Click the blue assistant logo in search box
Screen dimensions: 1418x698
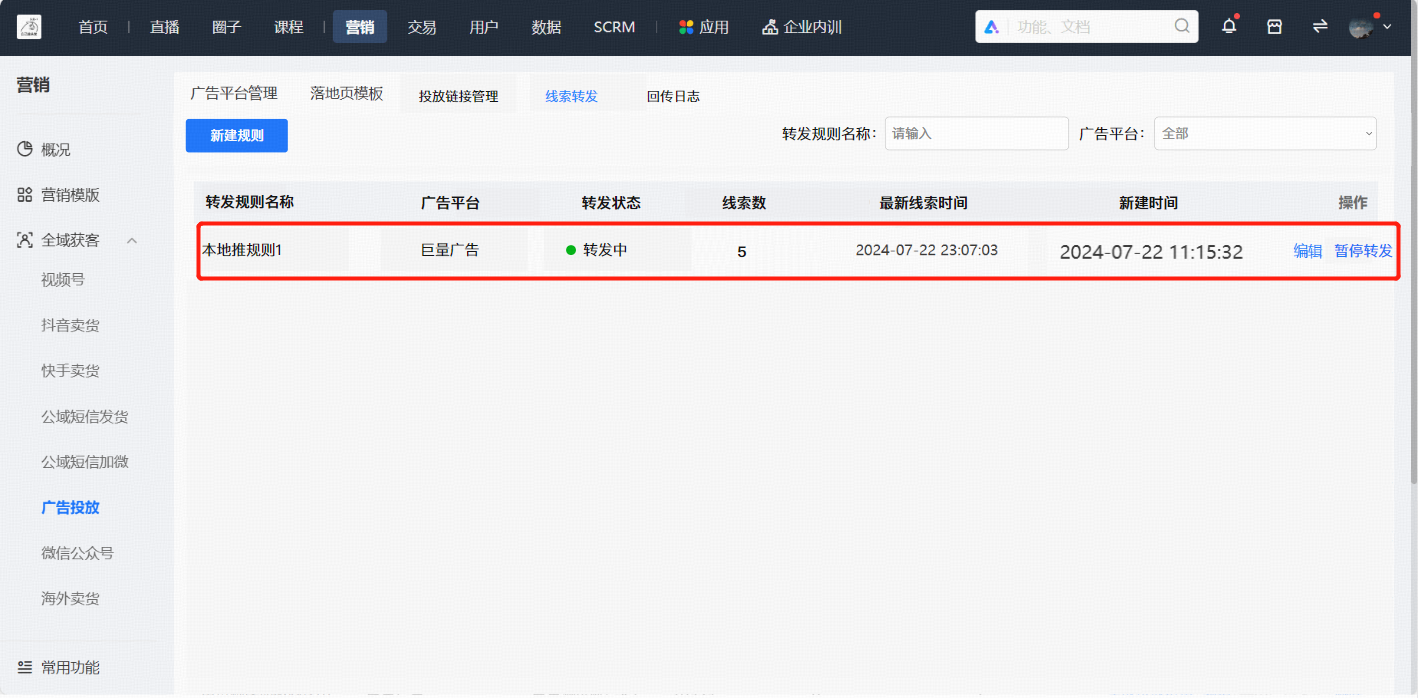992,27
